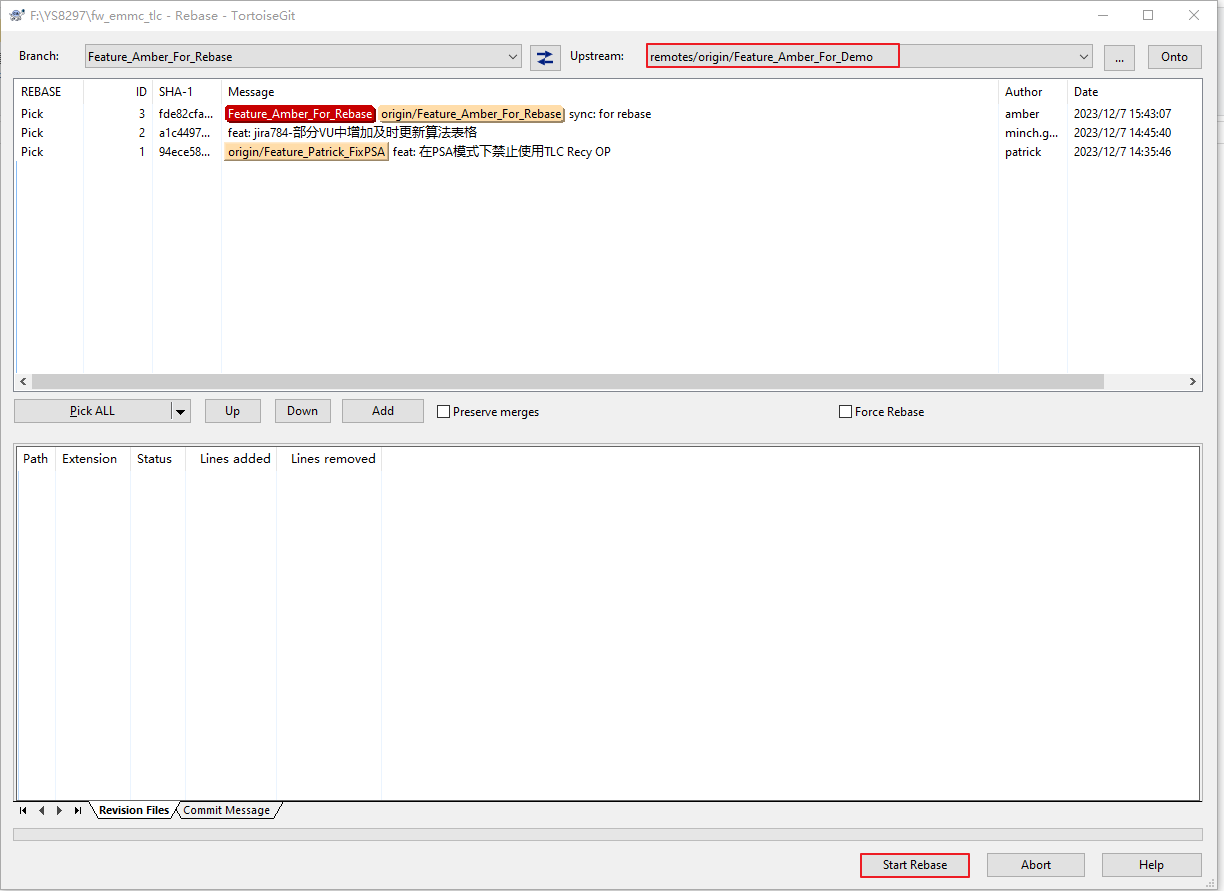Click author minch.g cell
The height and width of the screenshot is (891, 1224).
click(x=1031, y=133)
